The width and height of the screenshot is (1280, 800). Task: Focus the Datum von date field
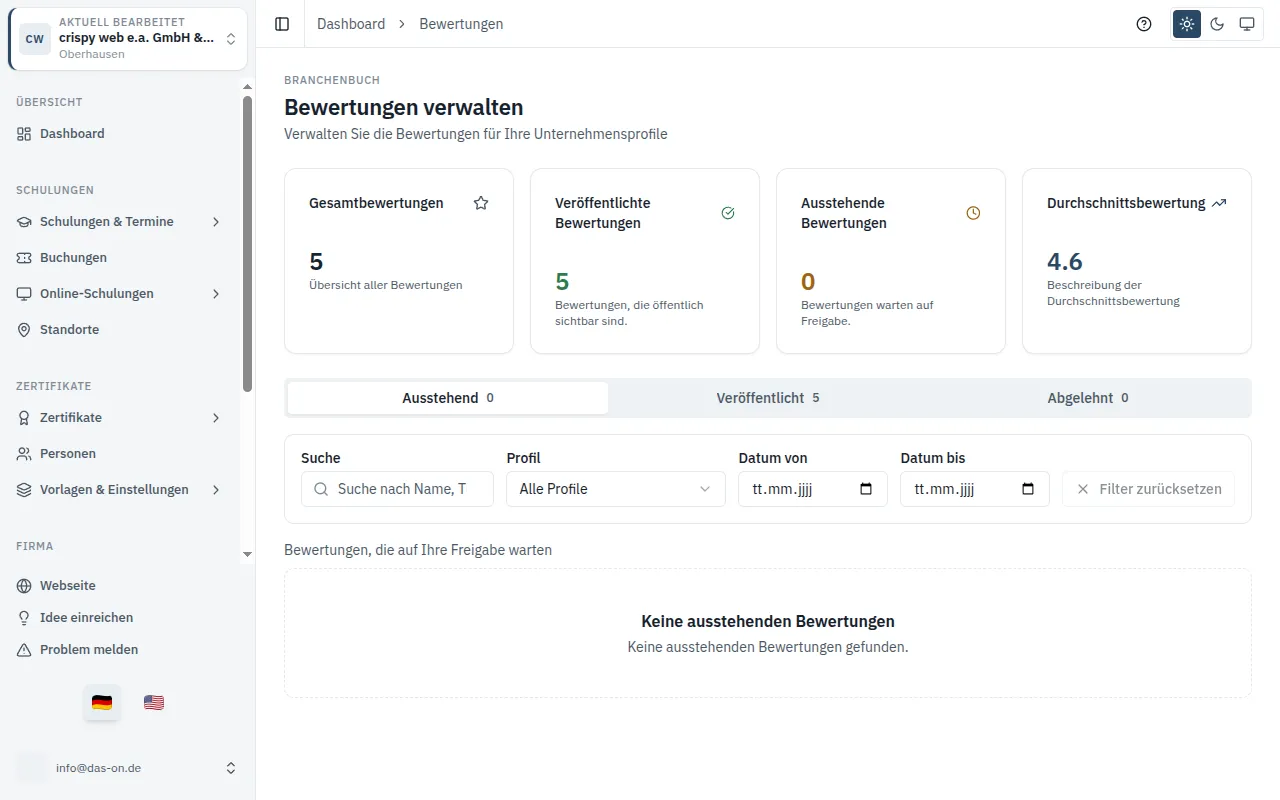coord(812,489)
